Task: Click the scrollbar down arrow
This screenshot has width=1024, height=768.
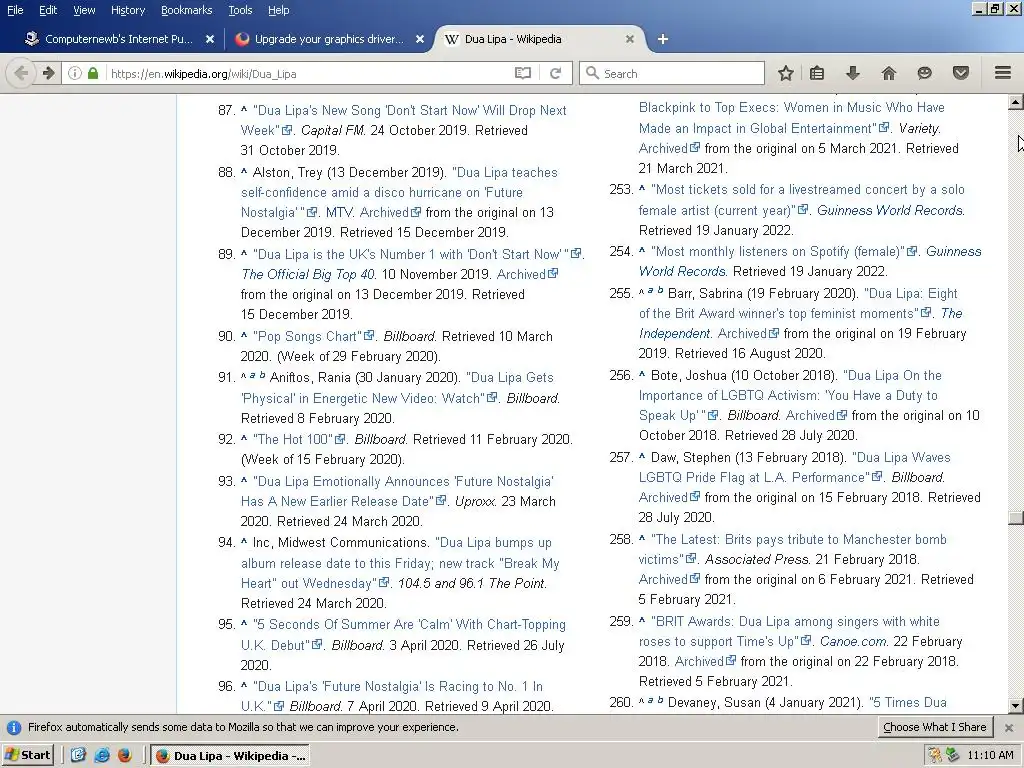Action: point(1015,705)
